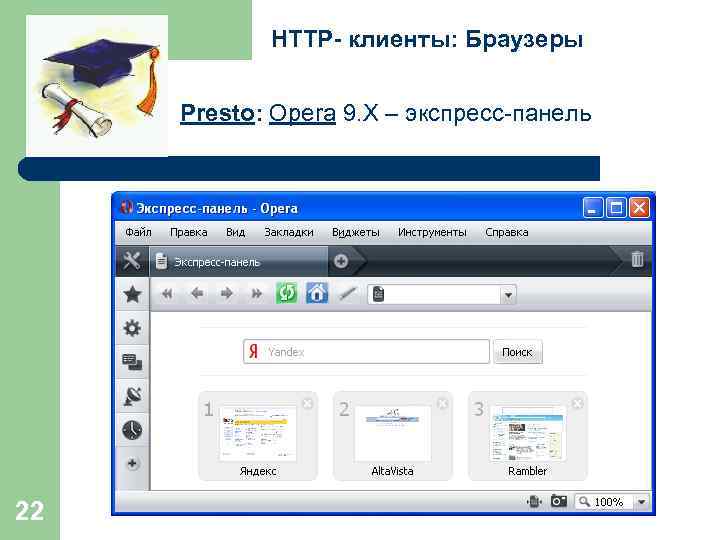
Task: Go to the Home page
Action: pyautogui.click(x=317, y=293)
